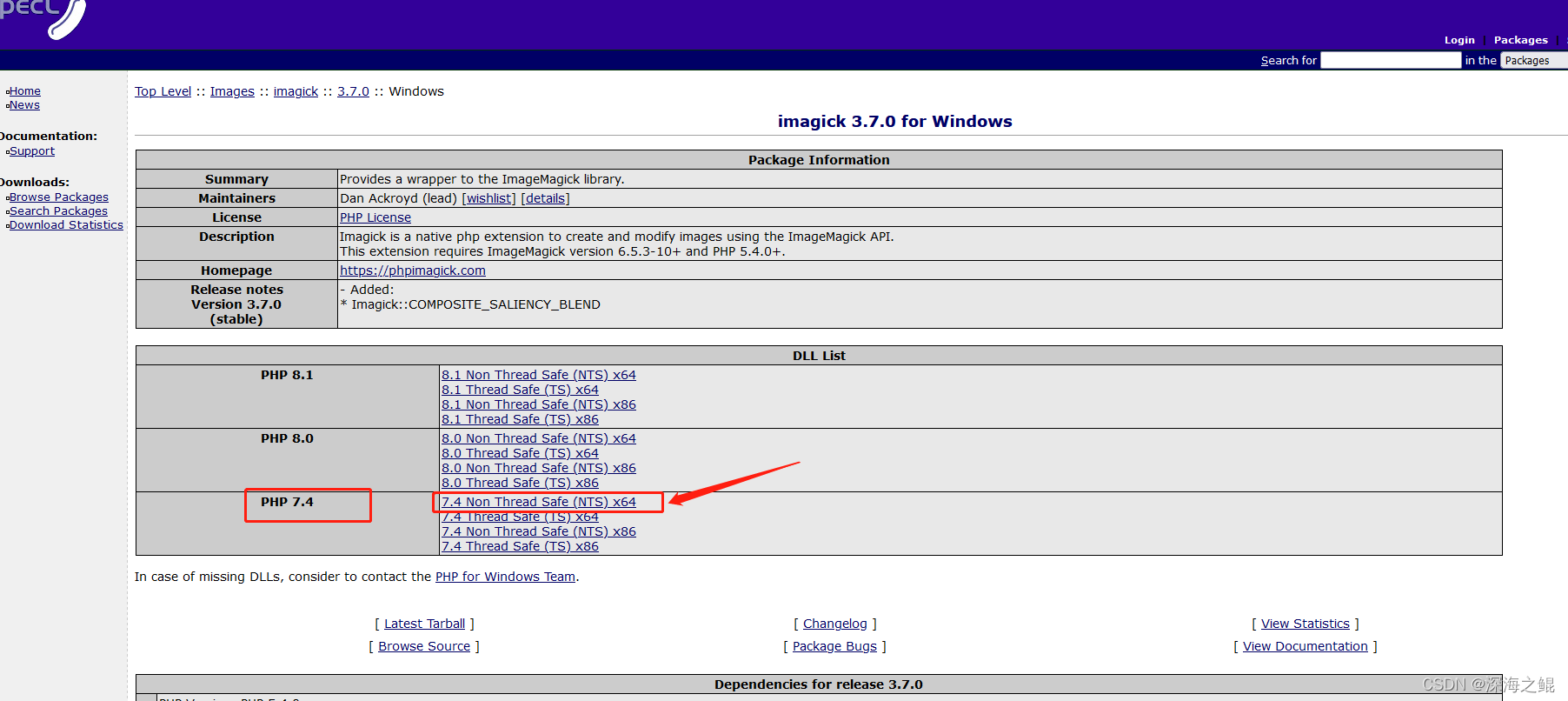
Task: Open the Login link in header
Action: coord(1459,40)
